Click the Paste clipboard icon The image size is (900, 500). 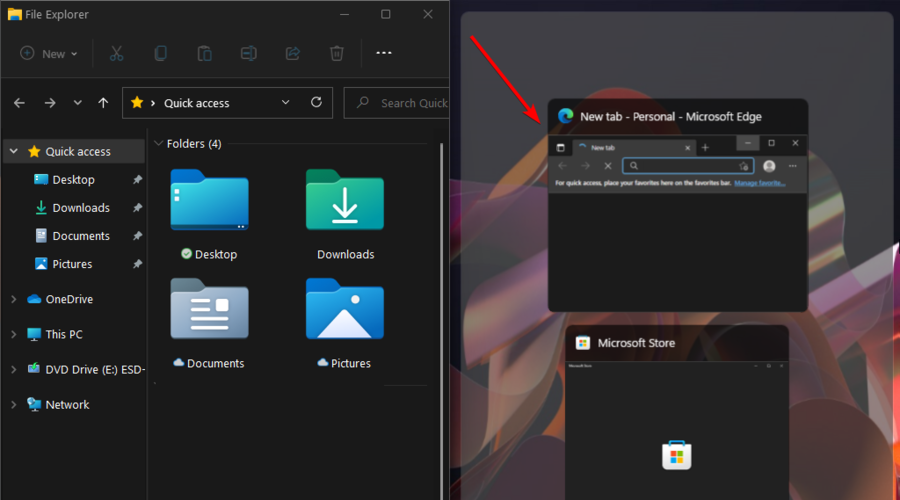204,53
